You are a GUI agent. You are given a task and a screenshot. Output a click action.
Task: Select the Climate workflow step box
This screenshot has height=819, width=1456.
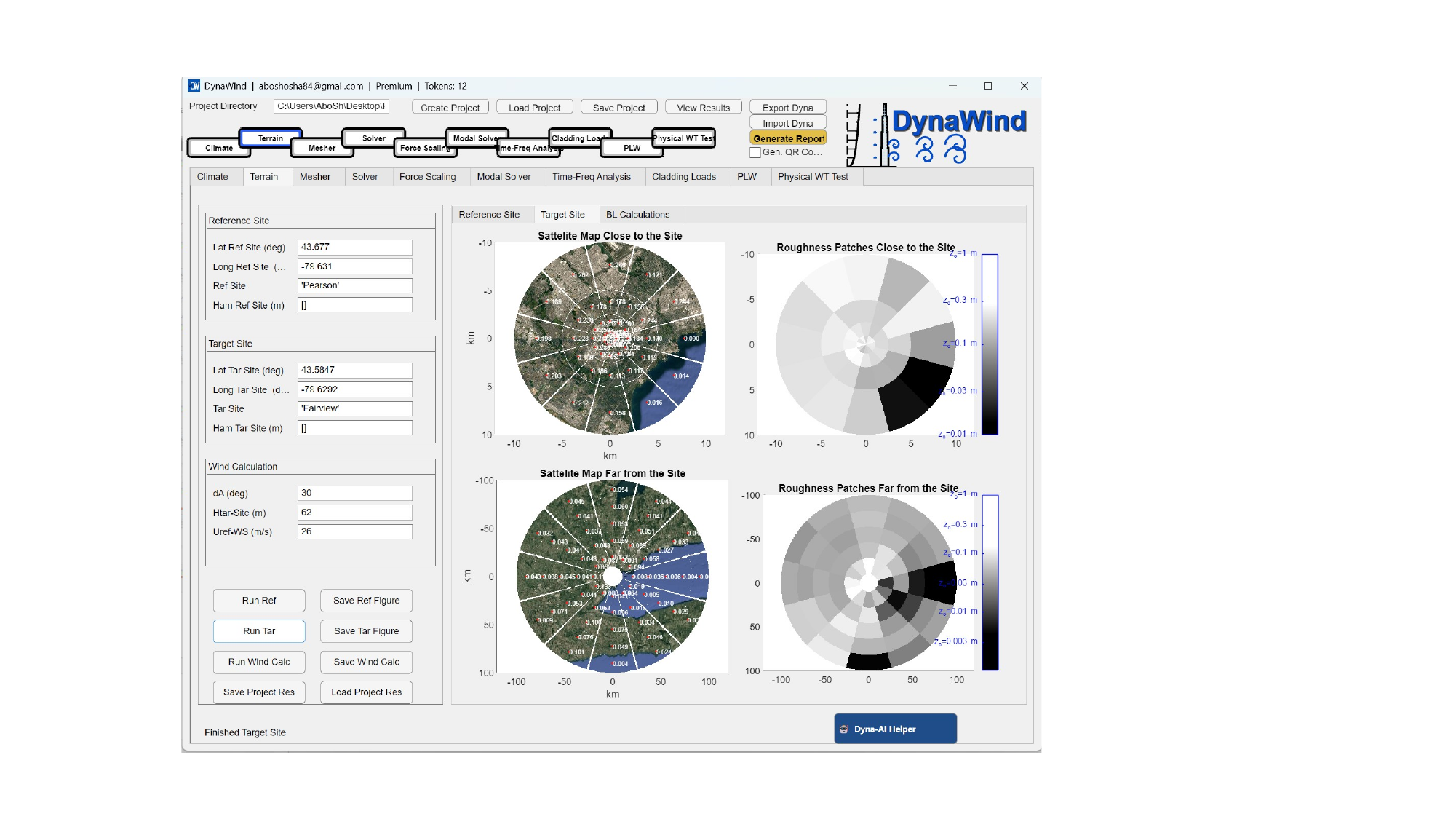(218, 148)
